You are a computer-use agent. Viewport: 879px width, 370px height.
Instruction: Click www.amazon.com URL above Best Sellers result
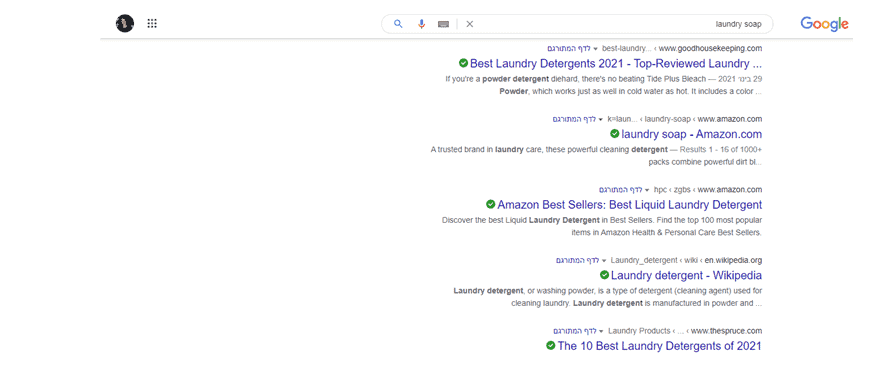[x=730, y=190]
